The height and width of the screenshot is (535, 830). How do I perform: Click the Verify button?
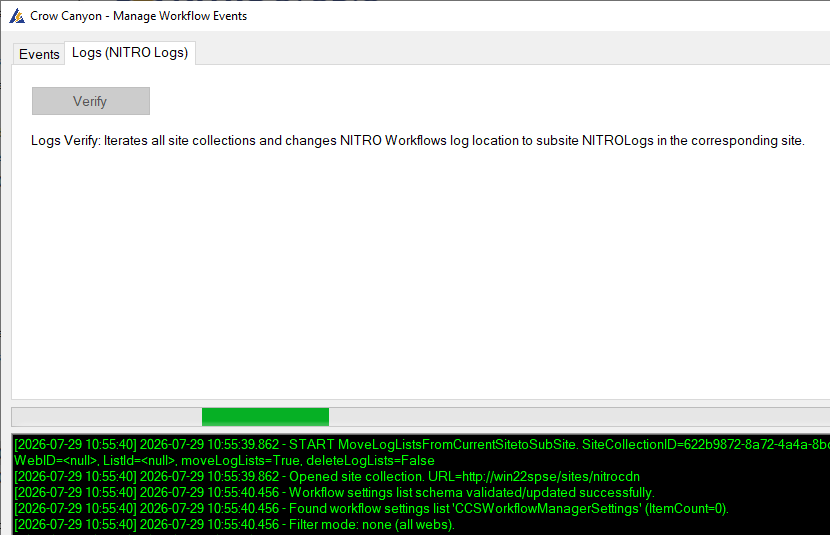pos(91,101)
